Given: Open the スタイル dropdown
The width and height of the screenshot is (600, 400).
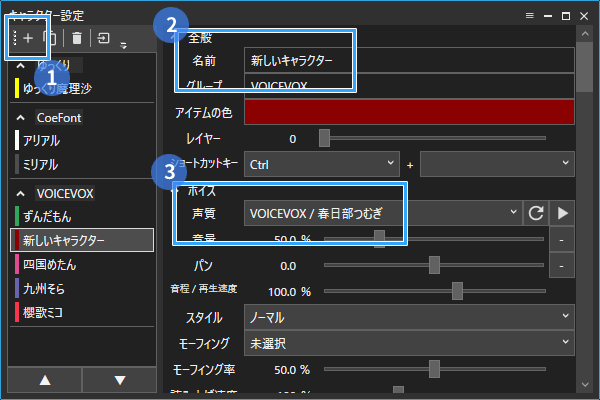Looking at the screenshot, I should coord(409,317).
